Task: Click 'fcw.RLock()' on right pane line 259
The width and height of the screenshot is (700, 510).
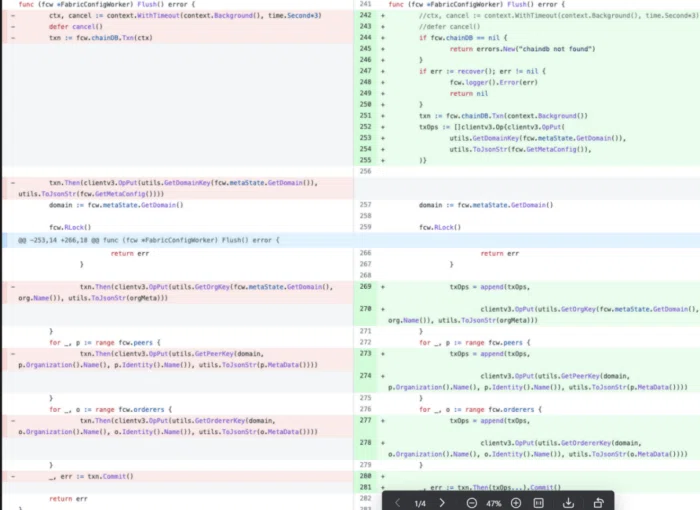Action: point(440,227)
